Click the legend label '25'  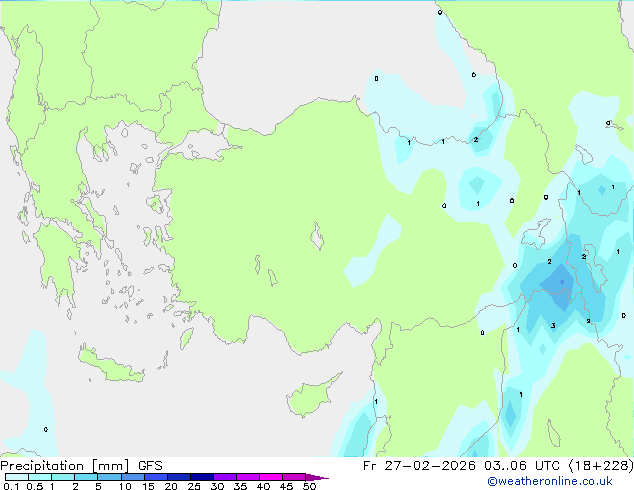click(x=194, y=486)
